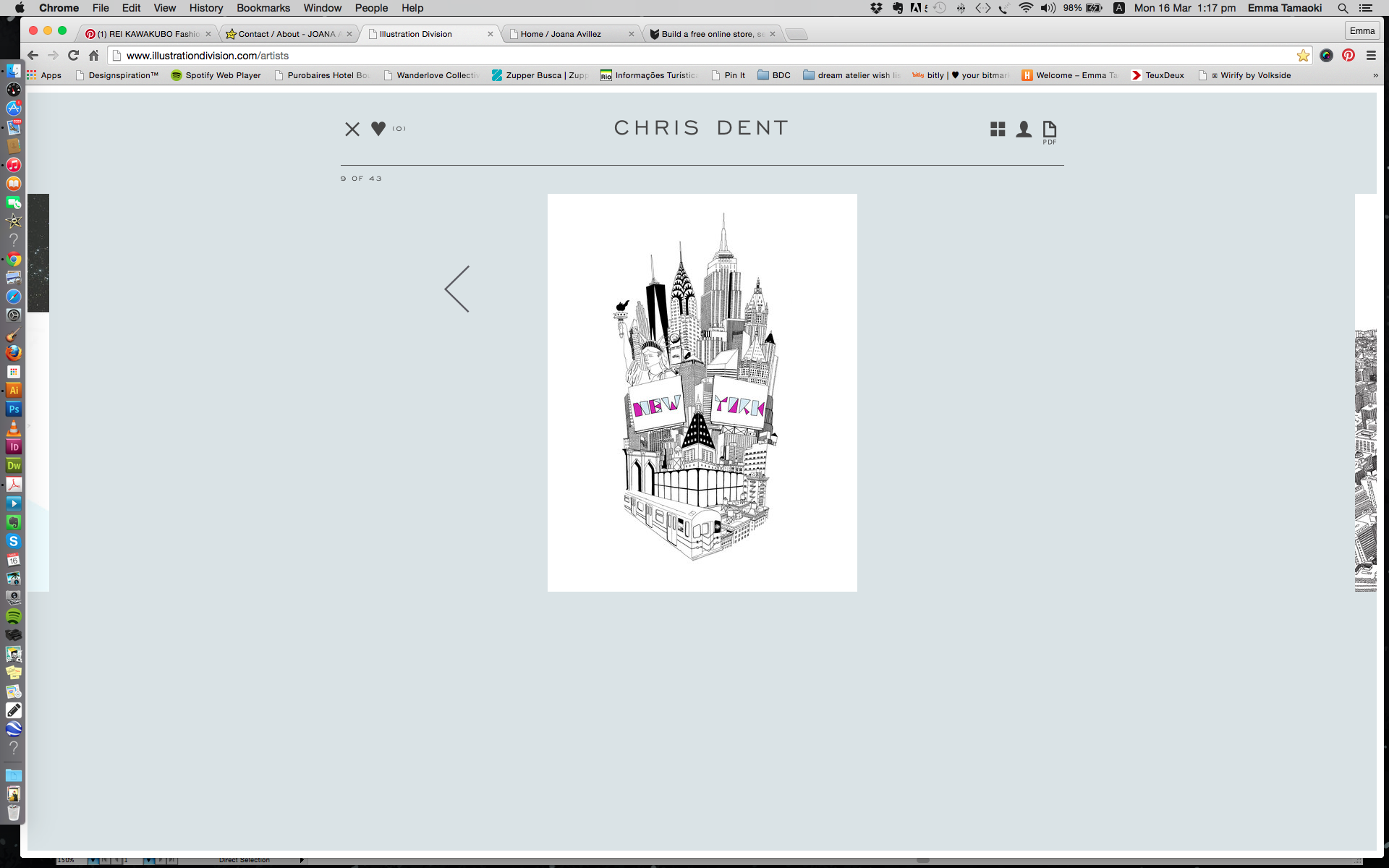Launch Photoshop from the dock
The height and width of the screenshot is (868, 1389).
[x=14, y=409]
